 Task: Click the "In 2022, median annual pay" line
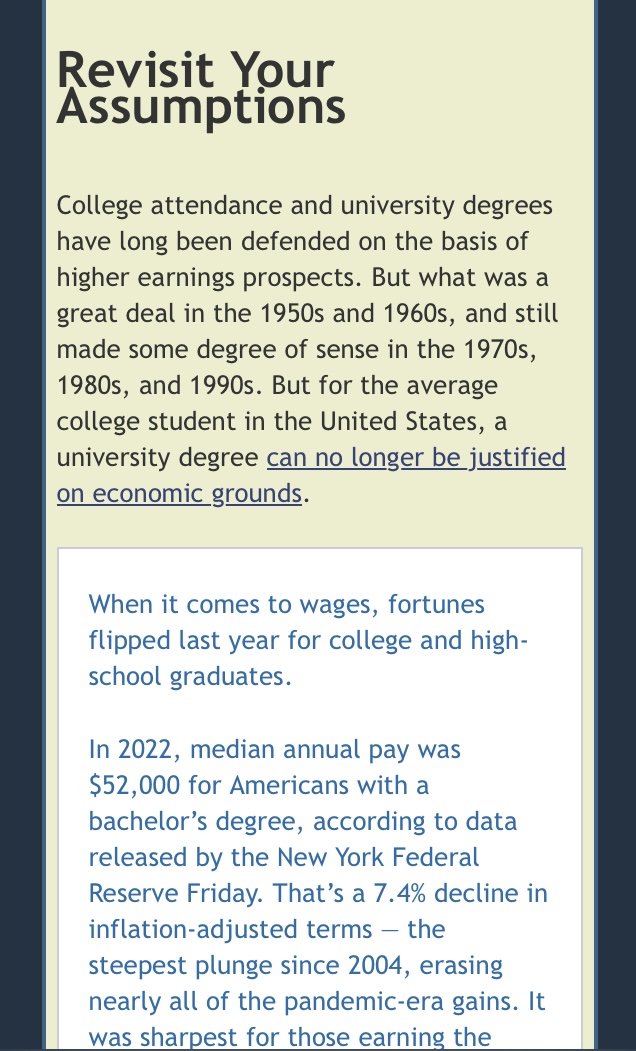(274, 749)
